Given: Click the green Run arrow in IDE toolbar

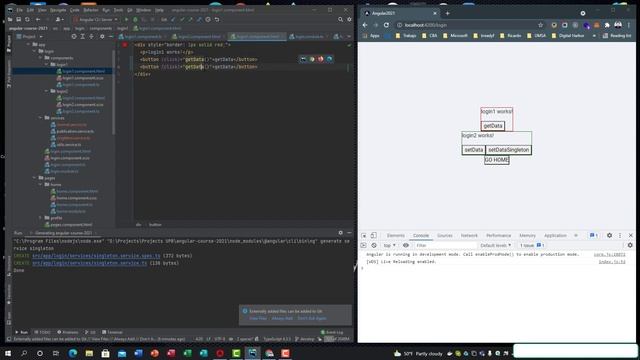Looking at the screenshot, I should (x=126, y=19).
